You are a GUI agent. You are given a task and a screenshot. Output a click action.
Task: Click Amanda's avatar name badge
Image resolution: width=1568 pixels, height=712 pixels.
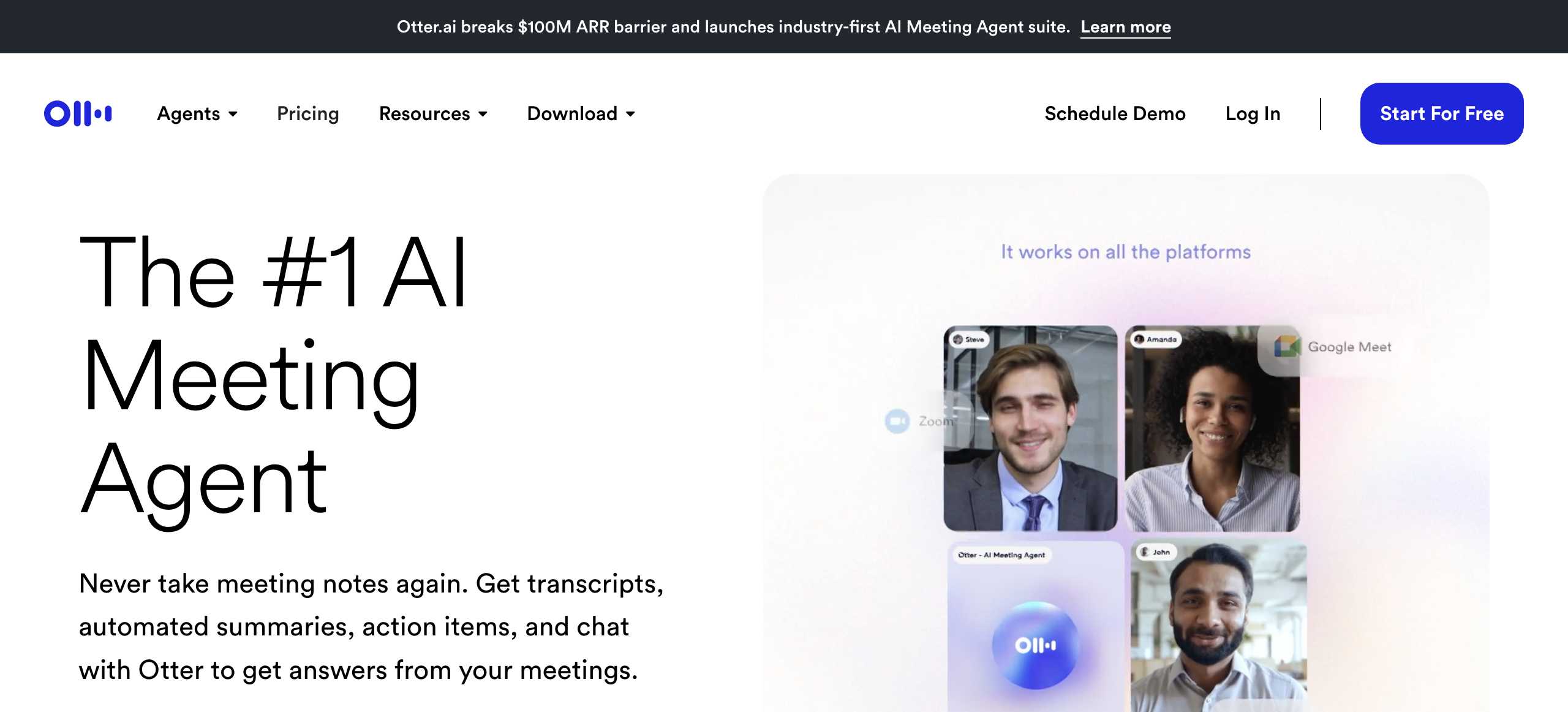click(1156, 339)
